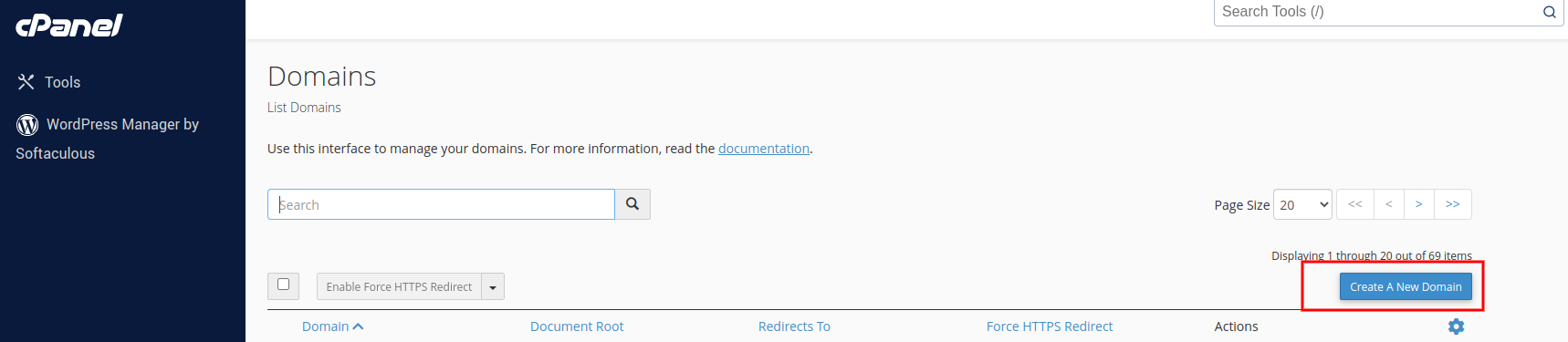Click the domain search magnifier button
The width and height of the screenshot is (1568, 342).
click(632, 204)
